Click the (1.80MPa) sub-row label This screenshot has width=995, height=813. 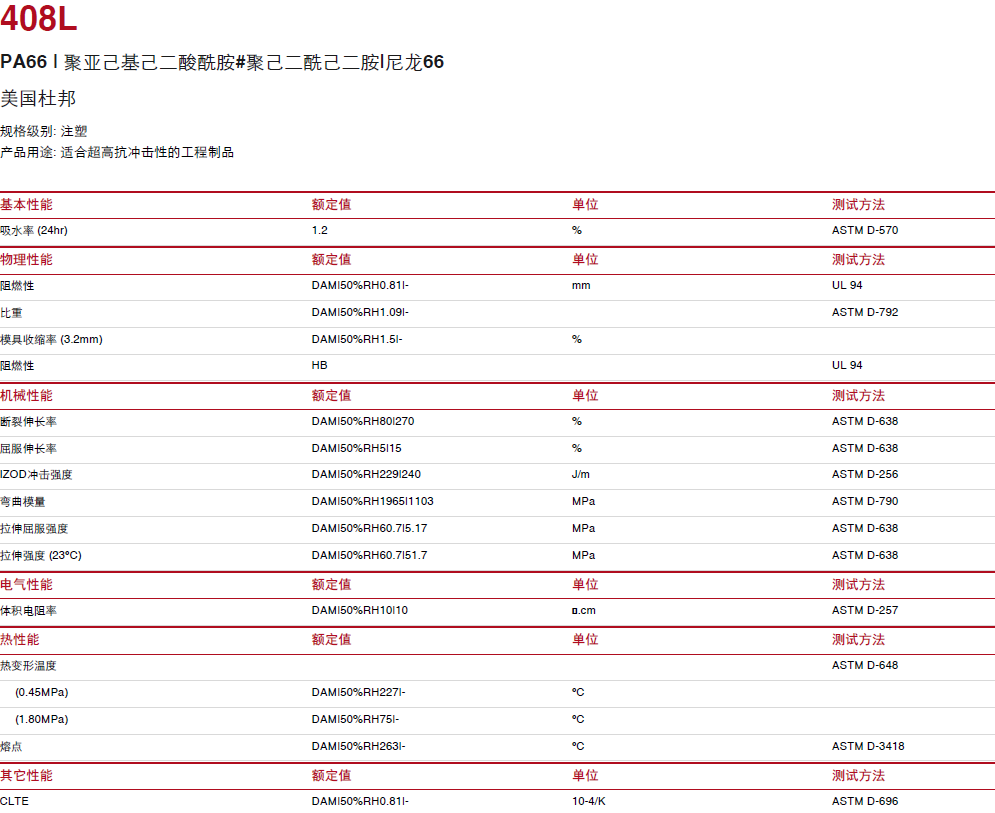click(42, 720)
